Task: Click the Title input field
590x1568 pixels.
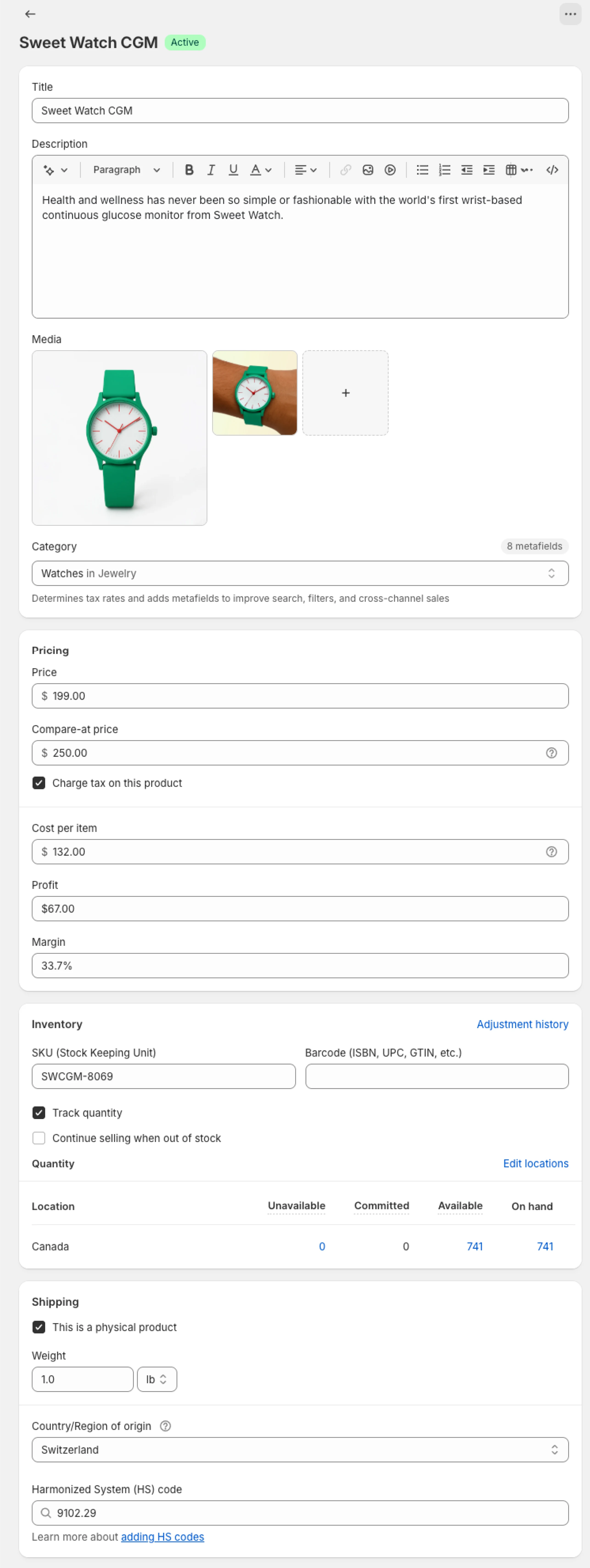Action: 300,111
